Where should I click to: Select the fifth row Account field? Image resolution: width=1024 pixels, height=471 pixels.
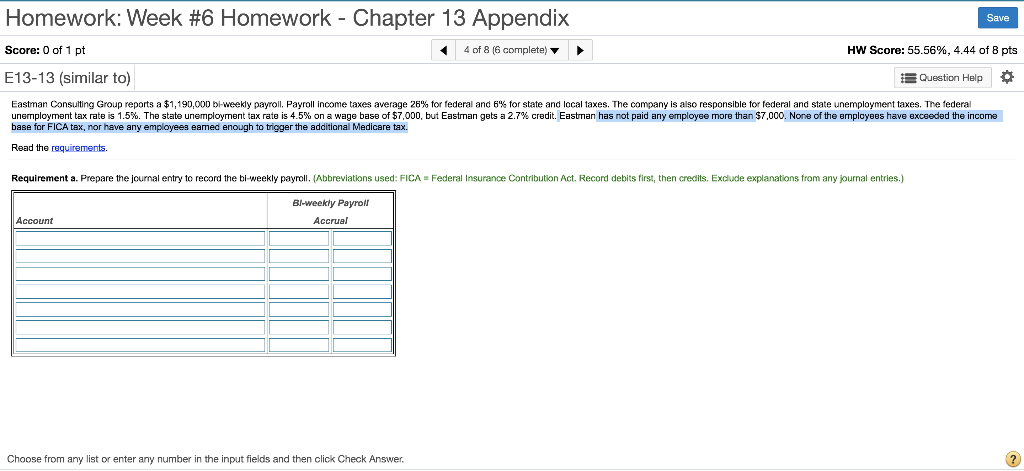(140, 309)
